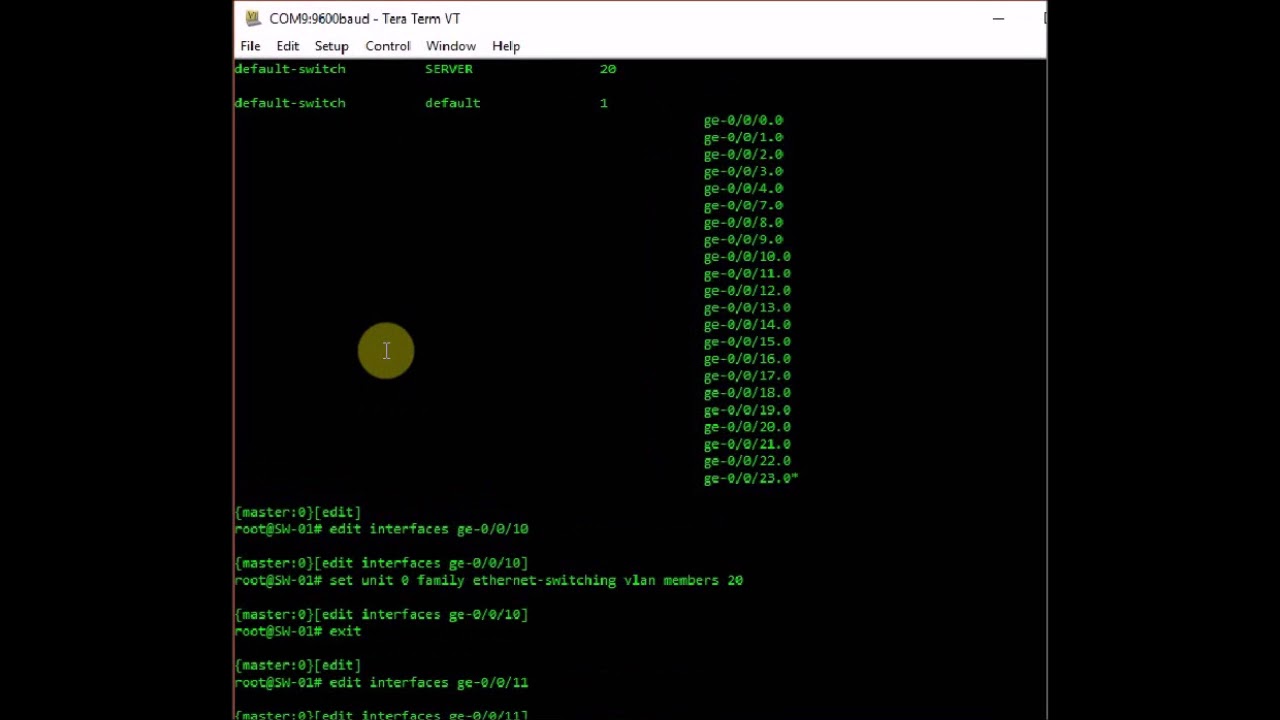Viewport: 1280px width, 720px height.
Task: Select interface ge-0/0/19.0 in list
Action: (747, 410)
